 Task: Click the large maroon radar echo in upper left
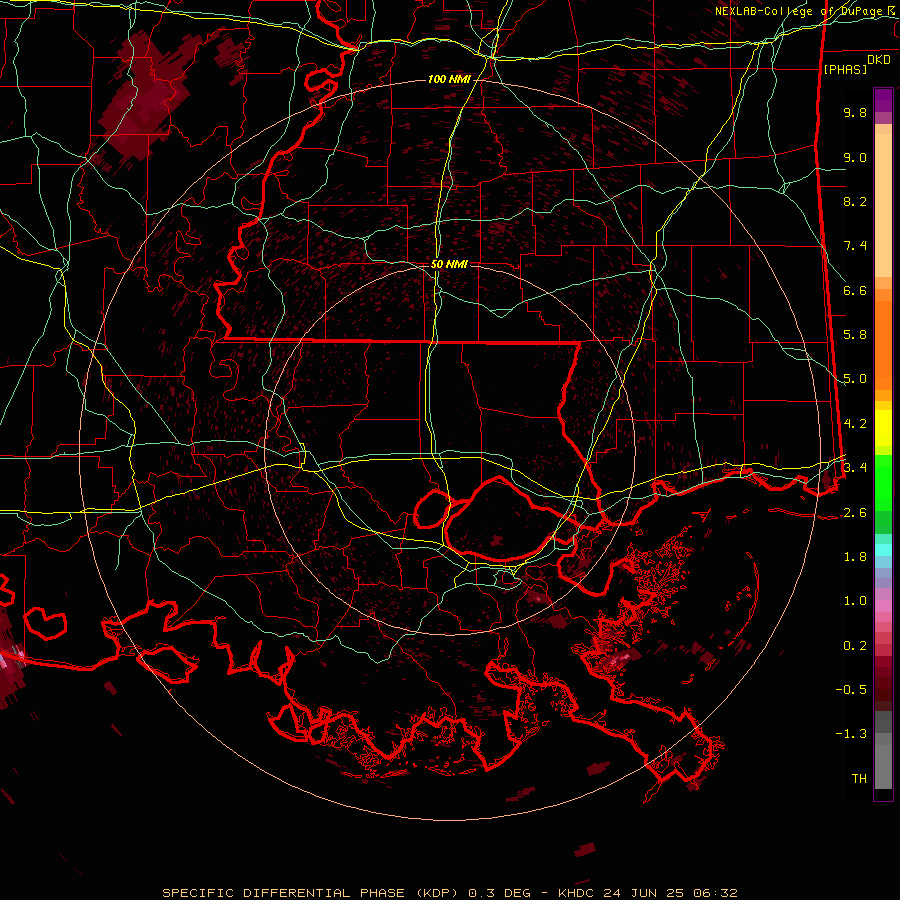click(x=143, y=98)
